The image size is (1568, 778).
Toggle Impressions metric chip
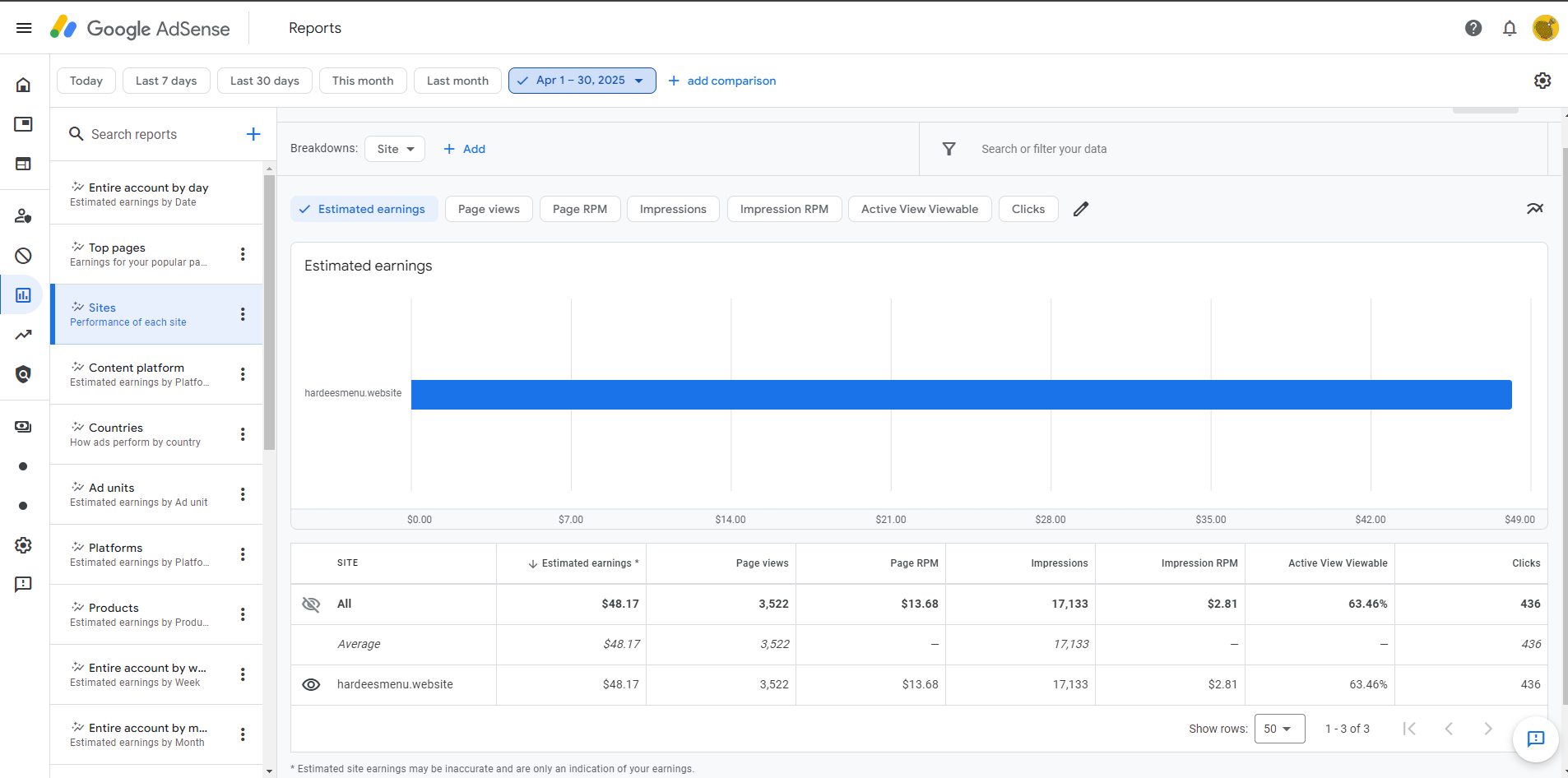[x=673, y=209]
